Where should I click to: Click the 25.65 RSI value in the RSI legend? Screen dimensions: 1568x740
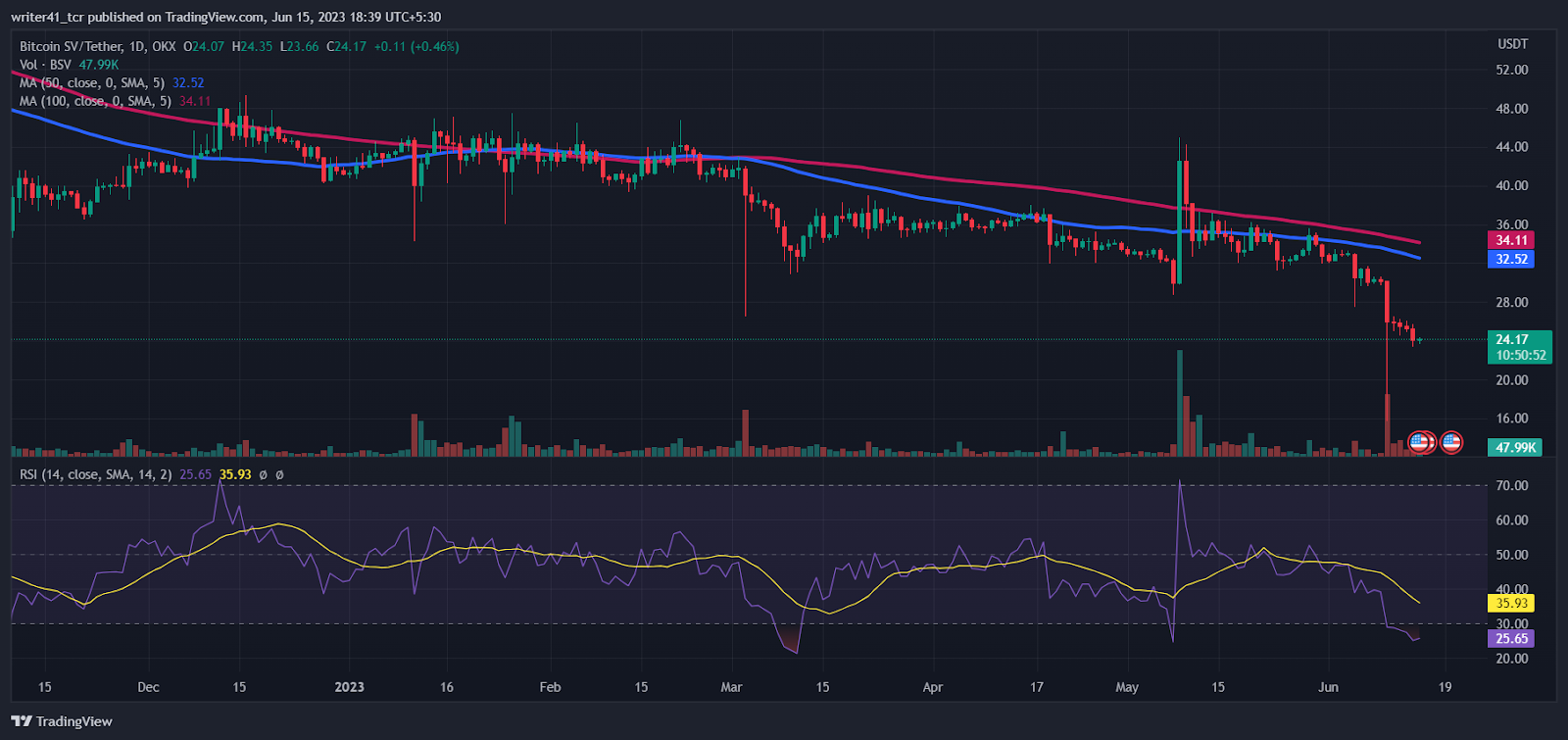click(196, 474)
